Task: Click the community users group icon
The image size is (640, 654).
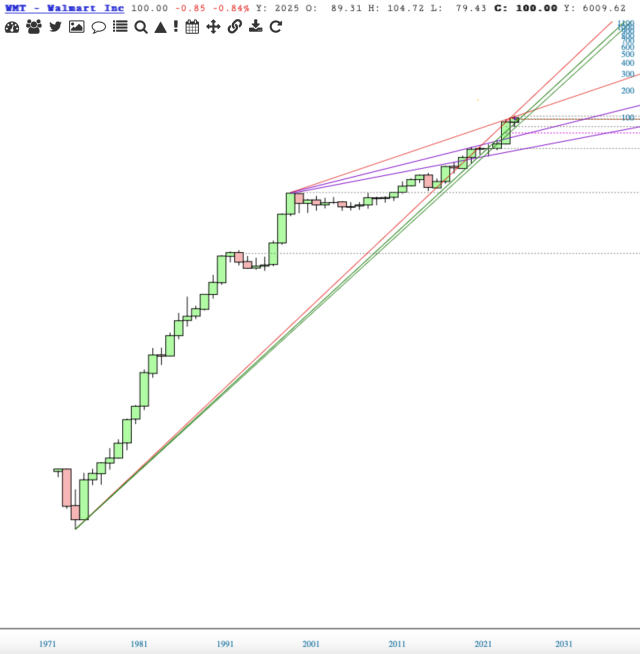Action: (x=34, y=27)
